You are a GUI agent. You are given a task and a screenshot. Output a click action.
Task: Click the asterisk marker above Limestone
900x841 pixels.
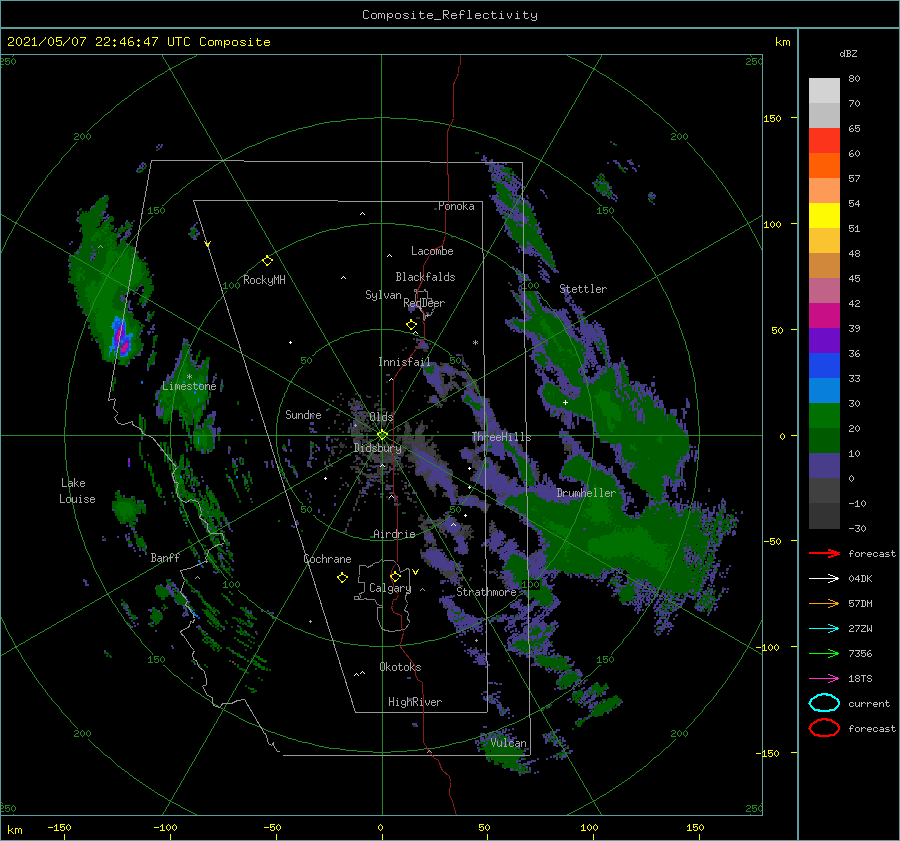click(189, 377)
